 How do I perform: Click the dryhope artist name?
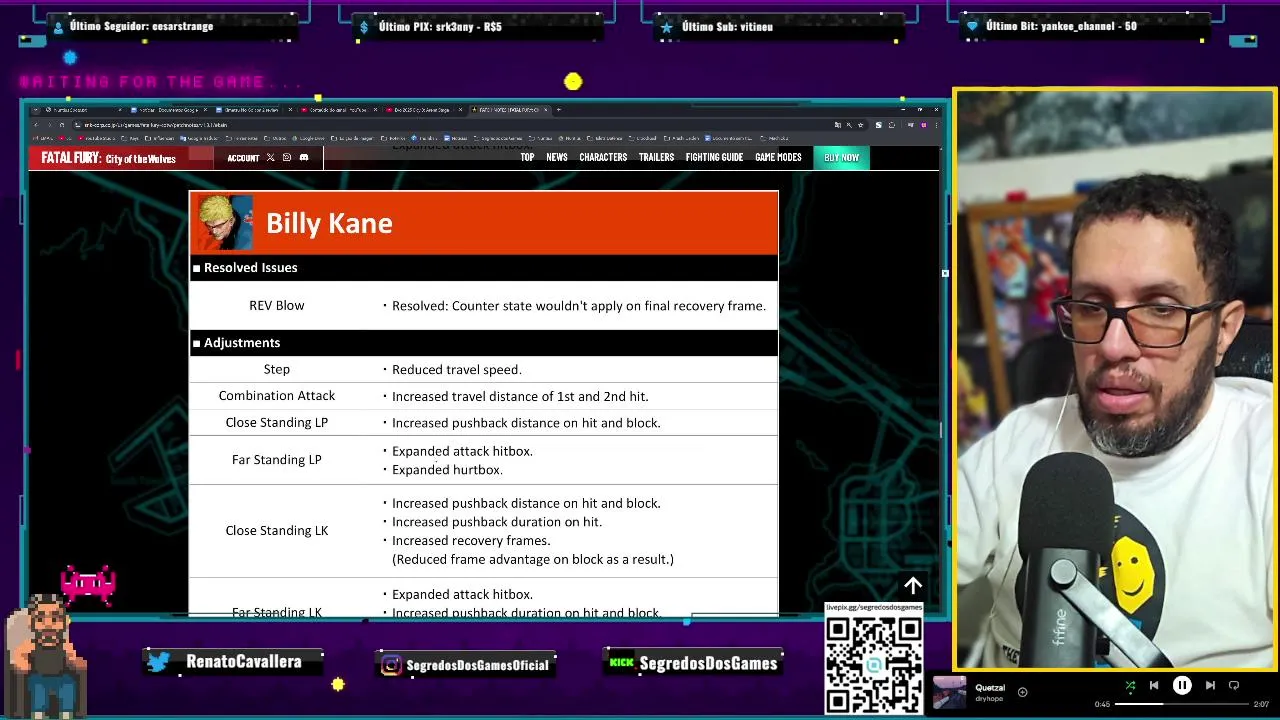(x=987, y=699)
